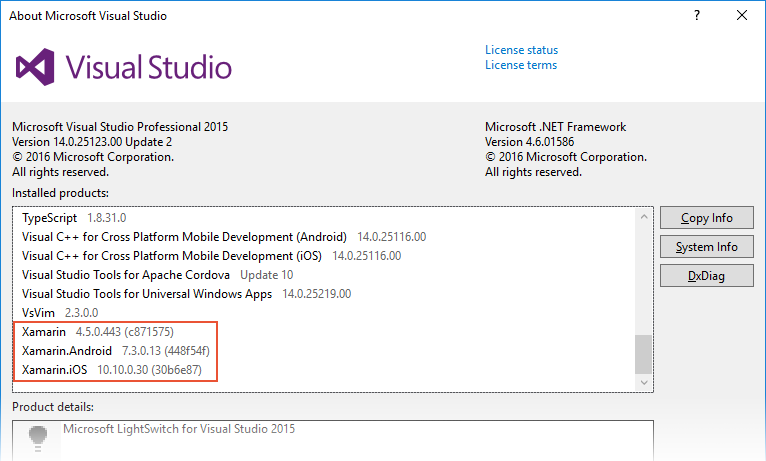Click the installed products scrollbar thumb
Image resolution: width=766 pixels, height=461 pixels.
tap(644, 354)
